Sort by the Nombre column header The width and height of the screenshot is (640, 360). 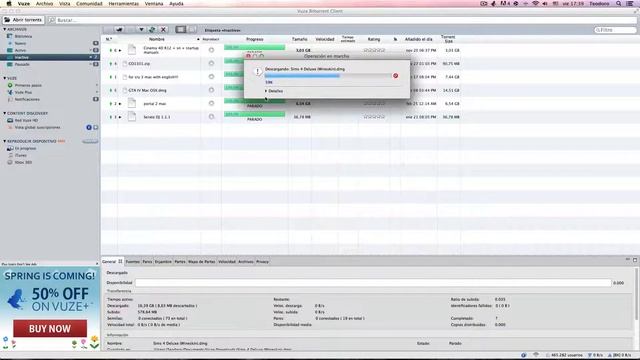click(157, 39)
